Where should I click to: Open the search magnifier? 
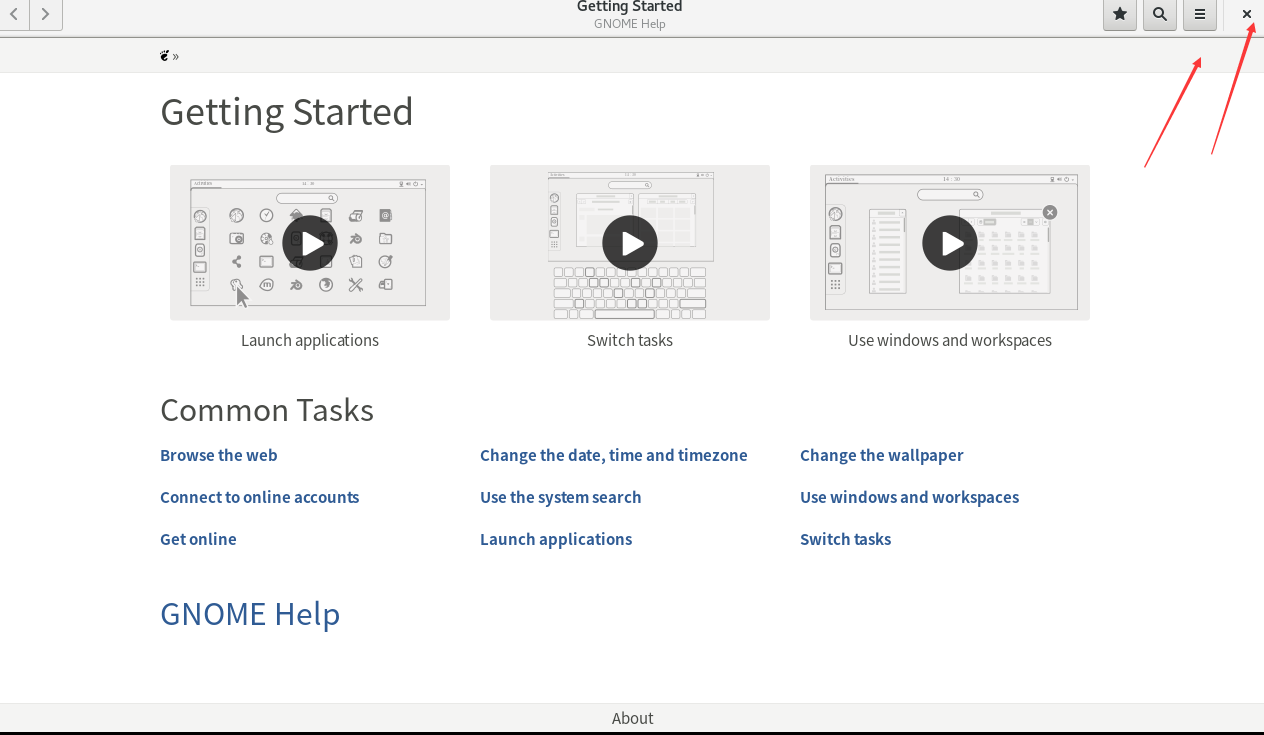(x=1160, y=14)
